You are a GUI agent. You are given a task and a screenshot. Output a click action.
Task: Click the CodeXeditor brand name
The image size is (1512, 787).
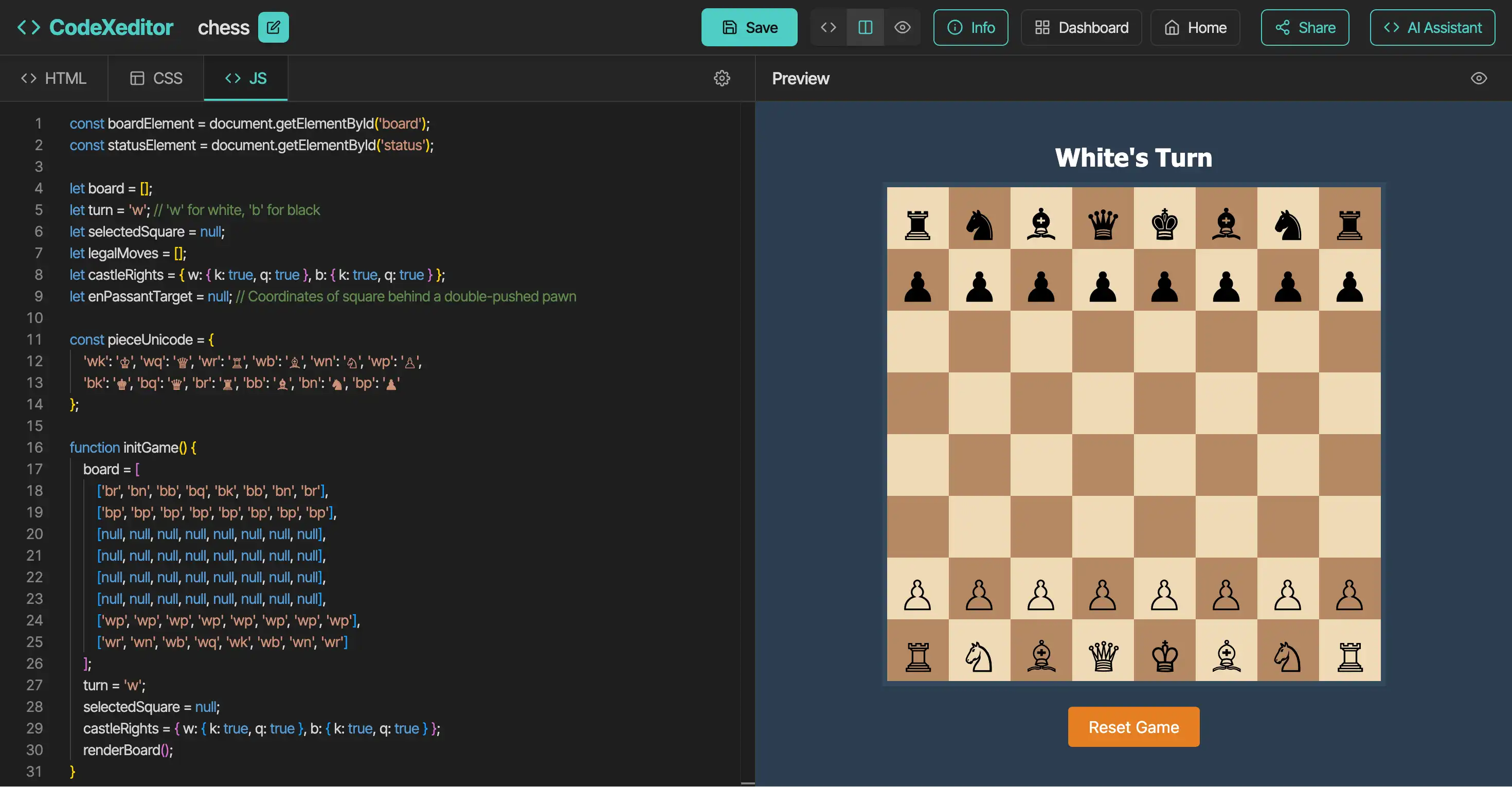(112, 27)
